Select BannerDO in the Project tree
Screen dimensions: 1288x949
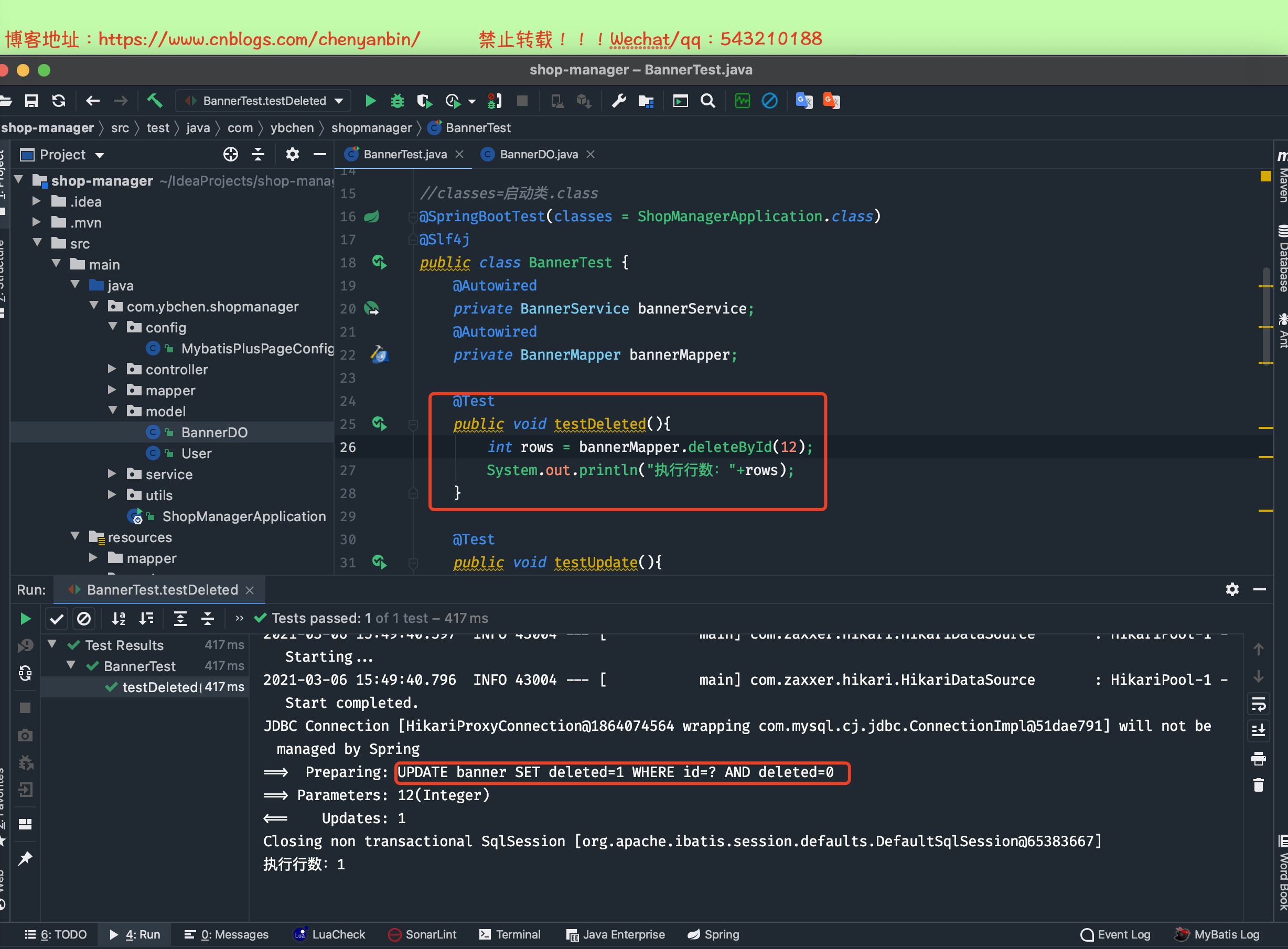pos(215,432)
